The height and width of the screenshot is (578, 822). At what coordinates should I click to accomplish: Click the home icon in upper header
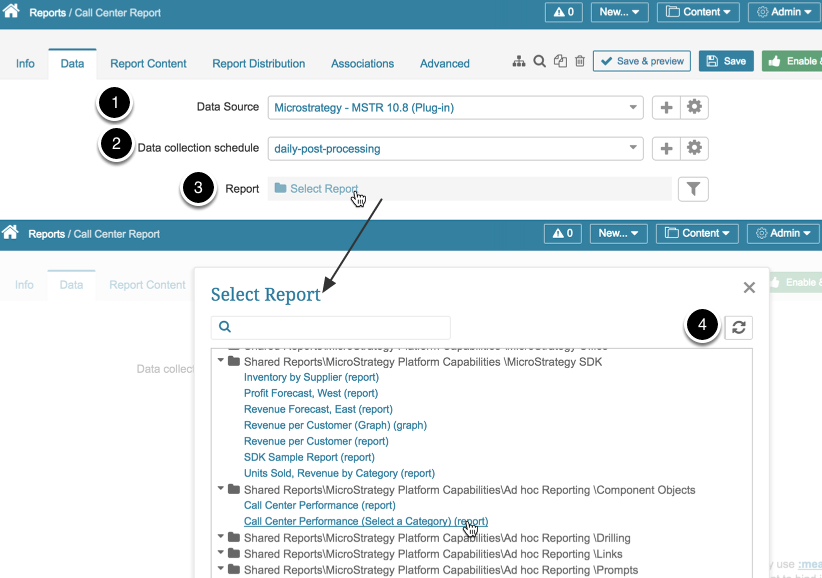coord(11,10)
